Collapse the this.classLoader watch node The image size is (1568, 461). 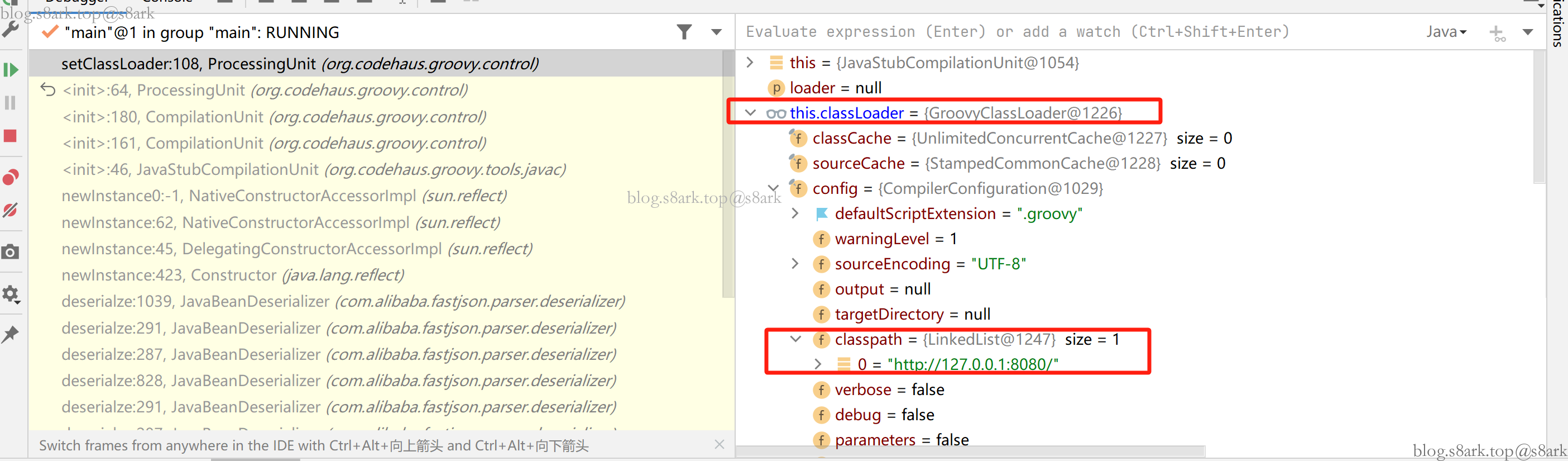tap(750, 113)
